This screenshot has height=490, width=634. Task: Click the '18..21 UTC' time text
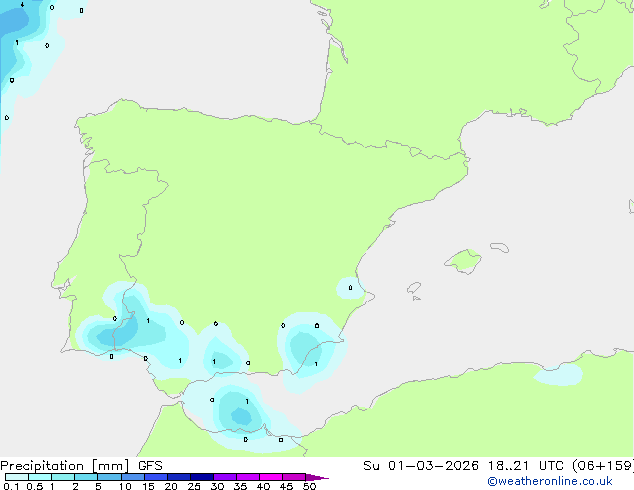(525, 466)
